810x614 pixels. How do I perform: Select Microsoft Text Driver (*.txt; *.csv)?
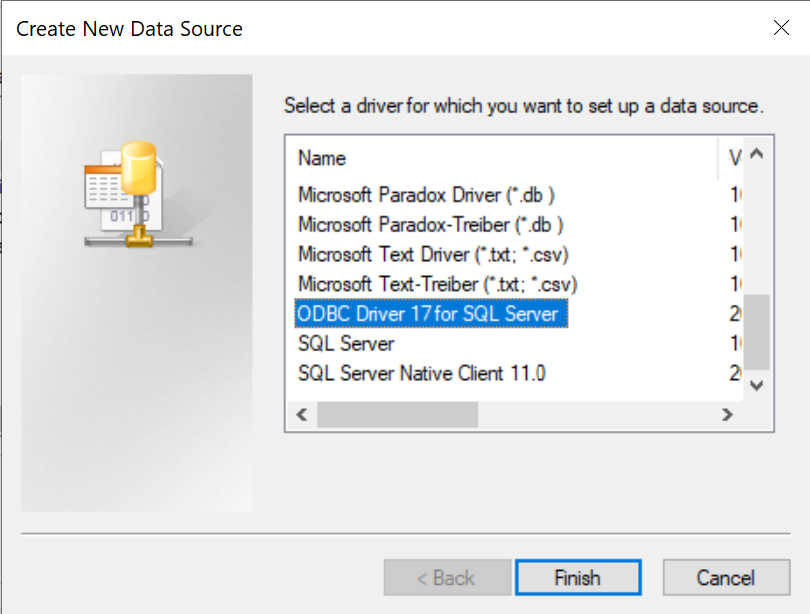[433, 255]
